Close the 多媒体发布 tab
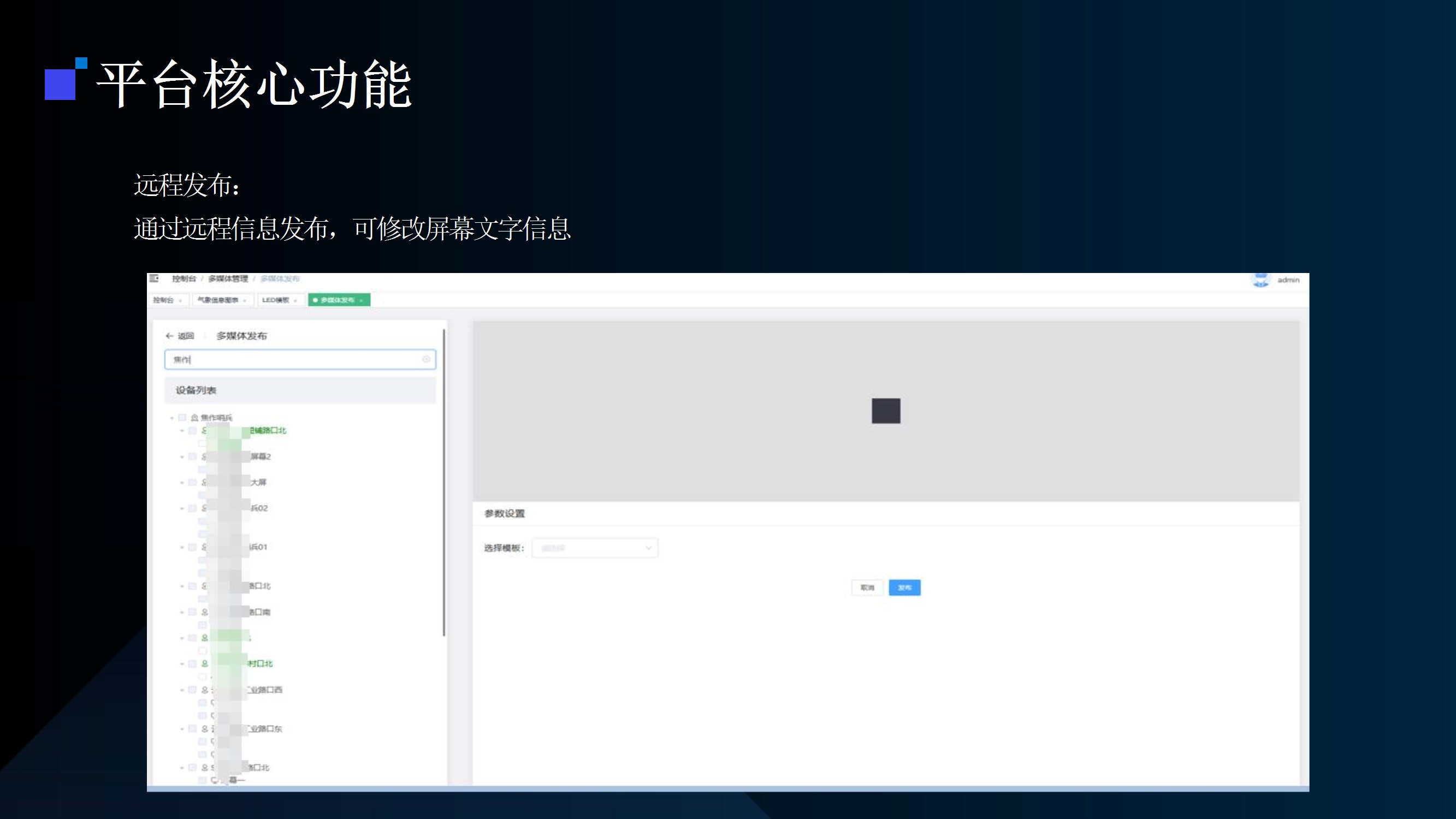Viewport: 1456px width, 819px height. pyautogui.click(x=361, y=301)
